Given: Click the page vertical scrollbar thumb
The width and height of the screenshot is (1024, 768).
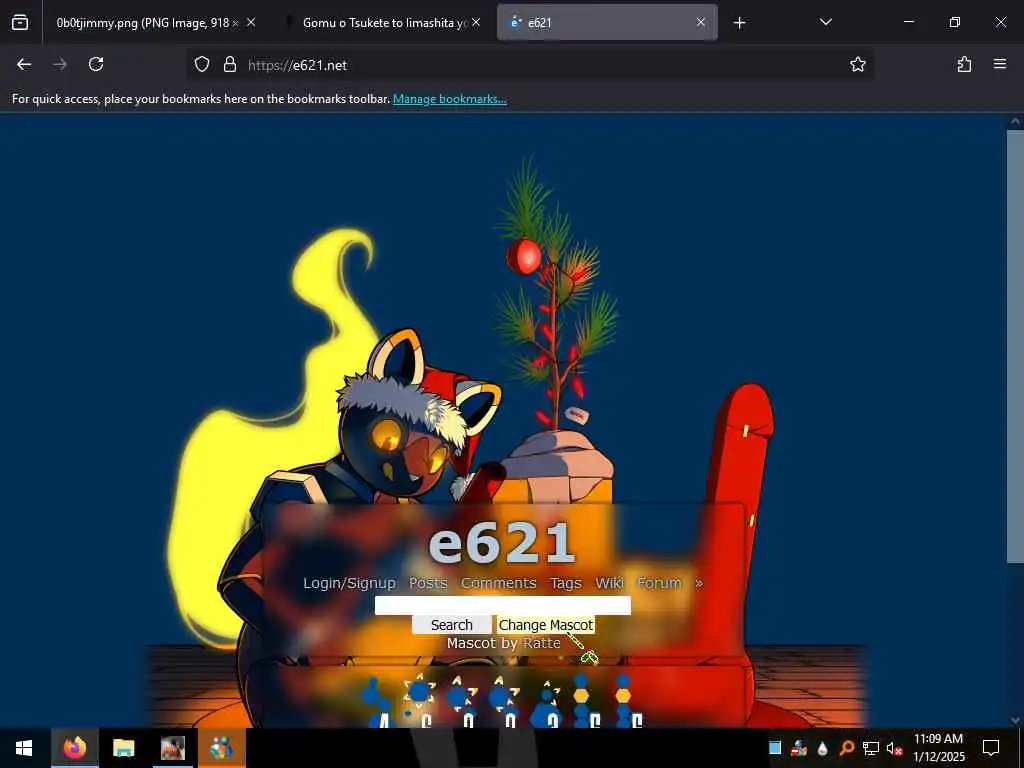Looking at the screenshot, I should coord(1015,346).
